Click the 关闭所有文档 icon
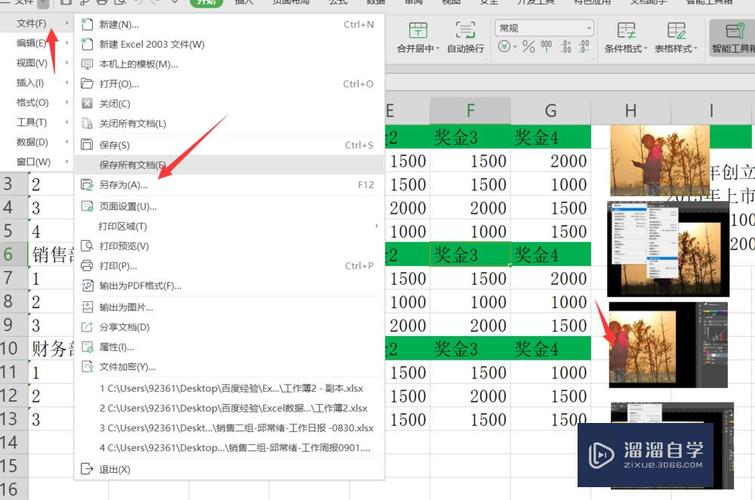Image resolution: width=755 pixels, height=500 pixels. (x=87, y=123)
